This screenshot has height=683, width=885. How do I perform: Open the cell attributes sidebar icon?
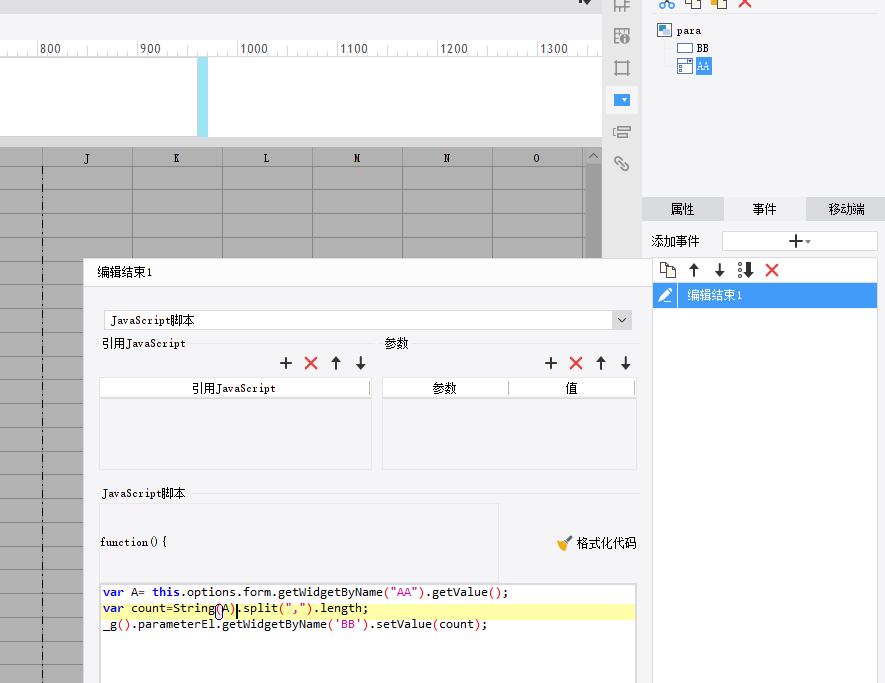click(621, 36)
